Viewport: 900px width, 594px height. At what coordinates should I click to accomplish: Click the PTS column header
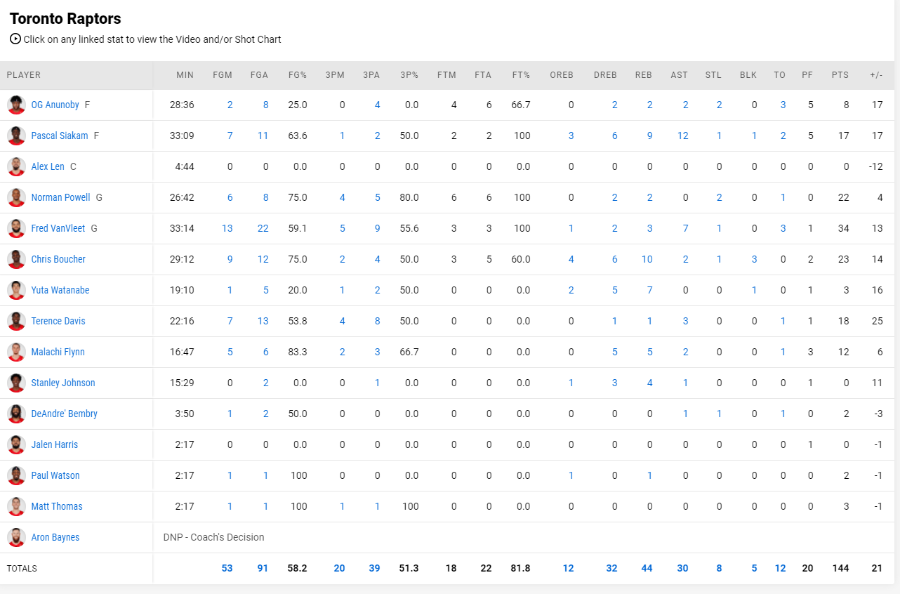(x=840, y=75)
